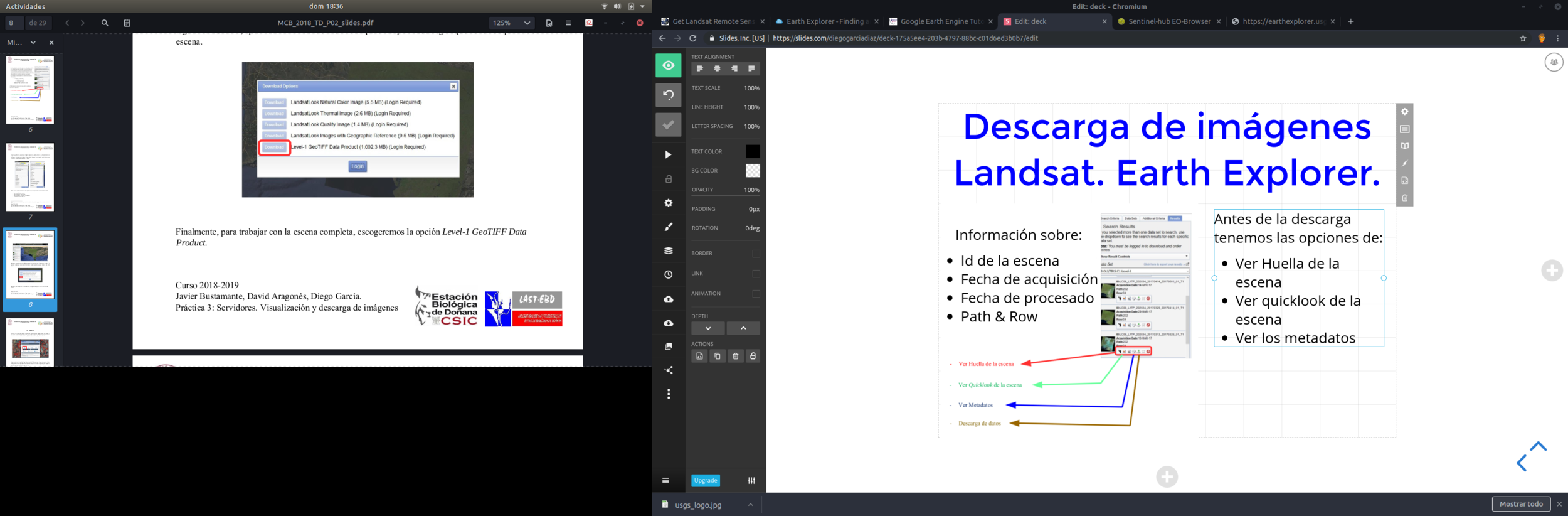Switch to the https://earthexplorer.usgs tab
This screenshot has width=1568, height=516.
1282,21
